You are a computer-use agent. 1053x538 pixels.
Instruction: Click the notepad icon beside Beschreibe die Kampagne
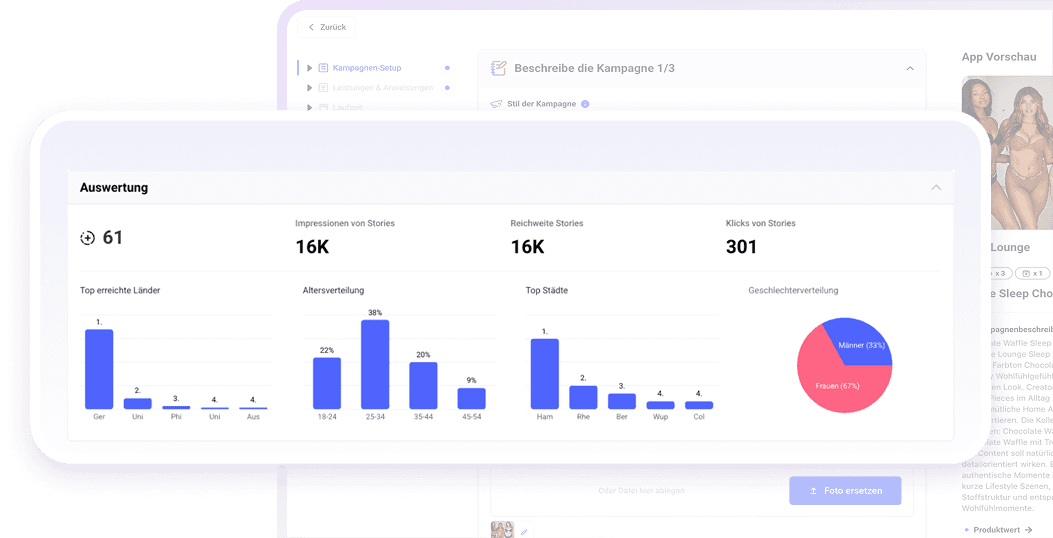pos(498,68)
